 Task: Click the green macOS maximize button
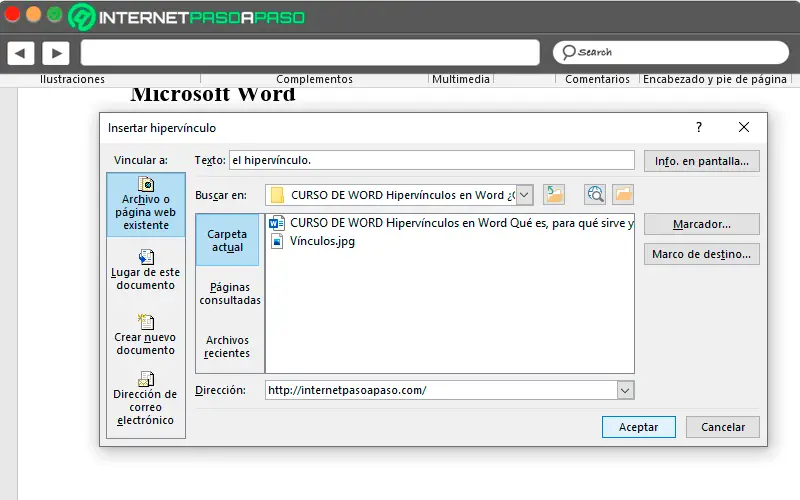tap(55, 14)
